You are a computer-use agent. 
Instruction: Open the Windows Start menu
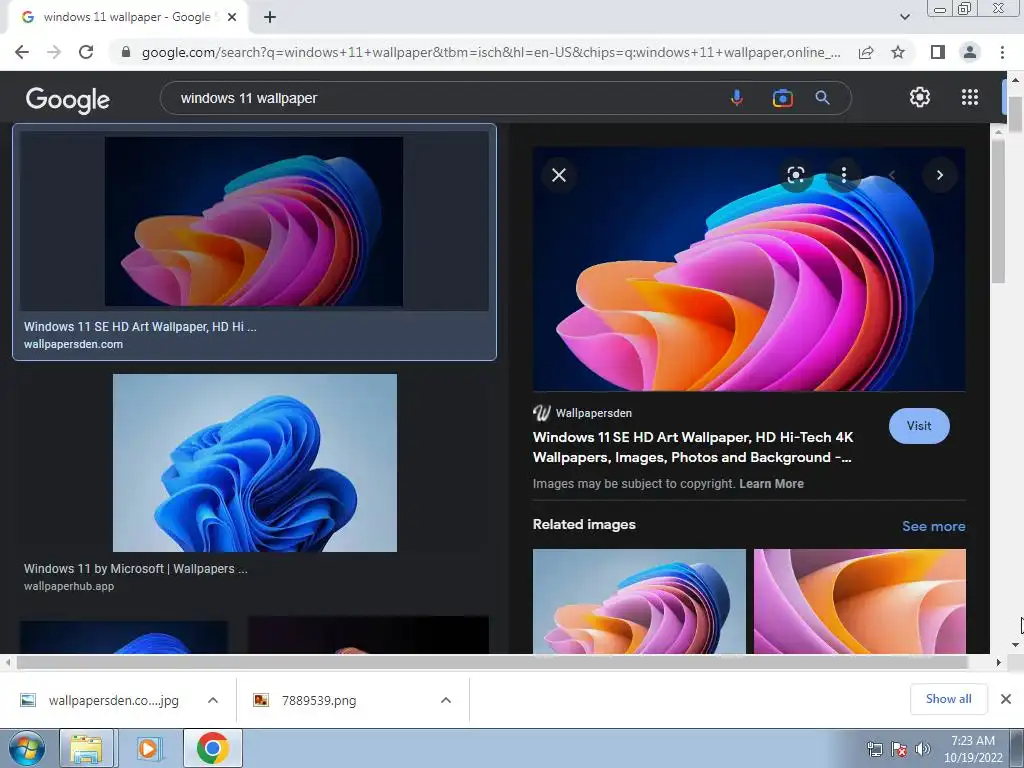pos(26,748)
